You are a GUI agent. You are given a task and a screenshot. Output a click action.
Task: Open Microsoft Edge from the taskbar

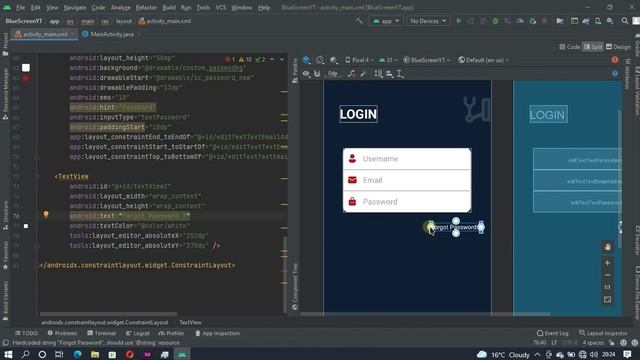click(x=77, y=354)
